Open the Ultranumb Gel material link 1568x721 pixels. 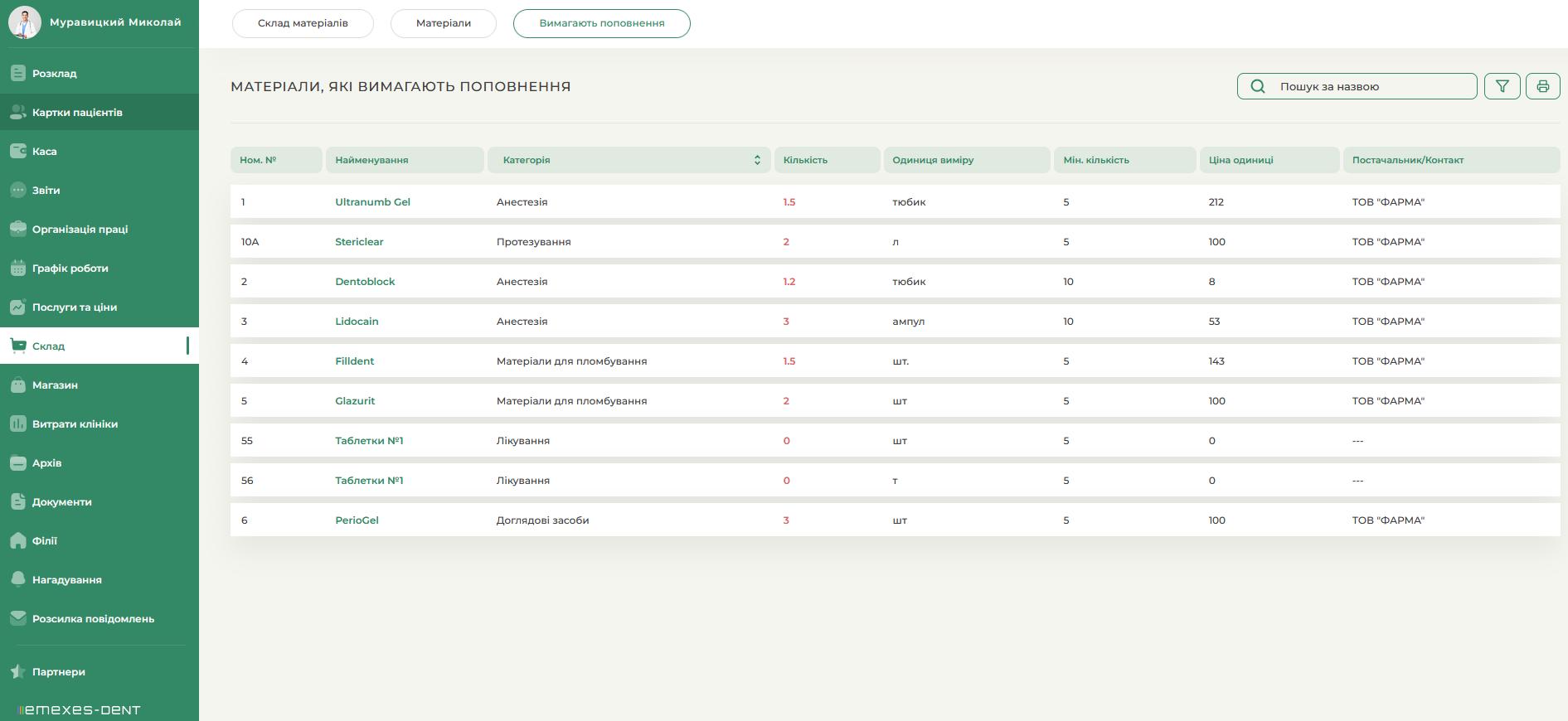coord(372,201)
